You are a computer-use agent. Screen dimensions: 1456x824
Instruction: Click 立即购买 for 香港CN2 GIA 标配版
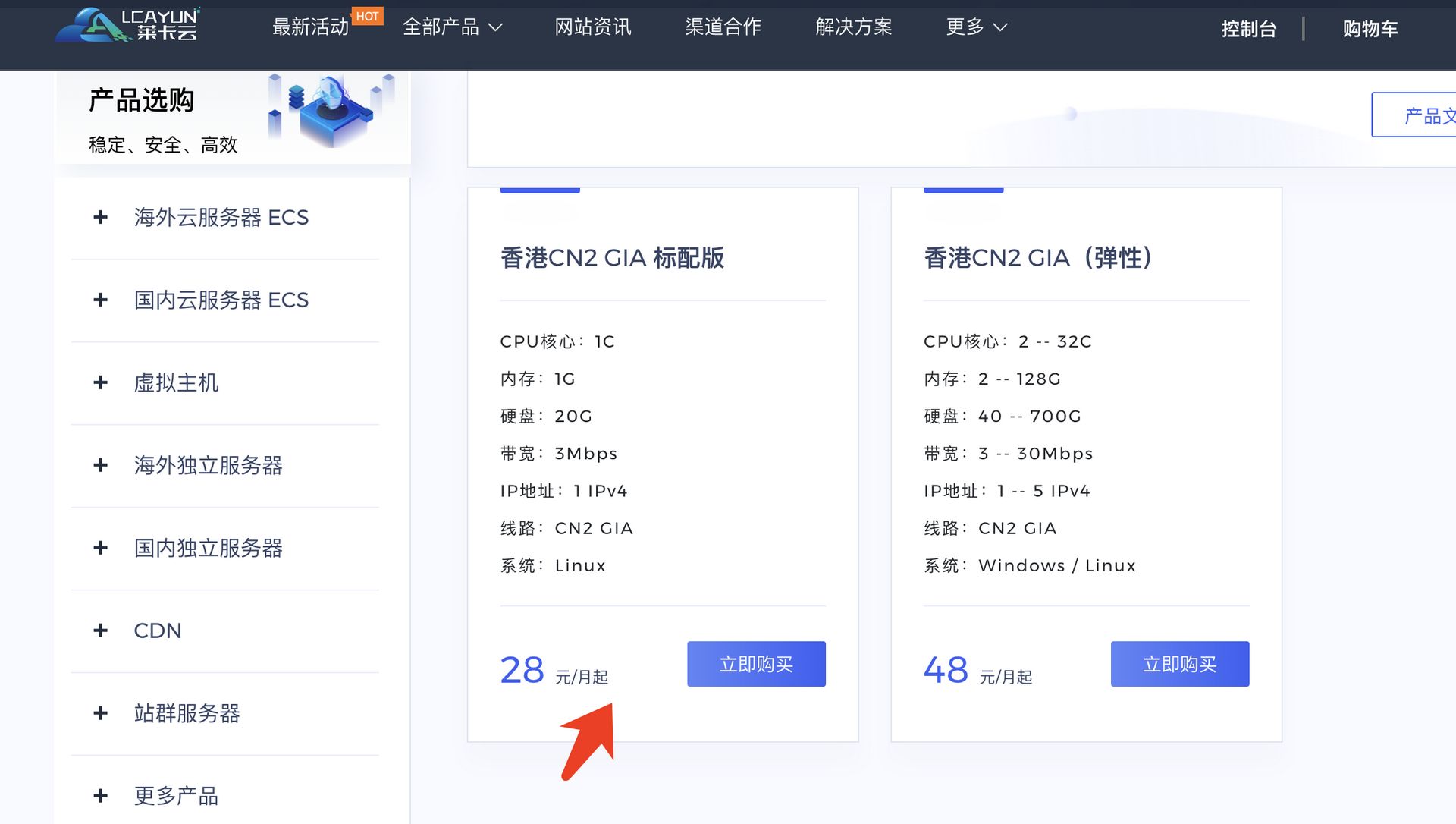[x=755, y=664]
